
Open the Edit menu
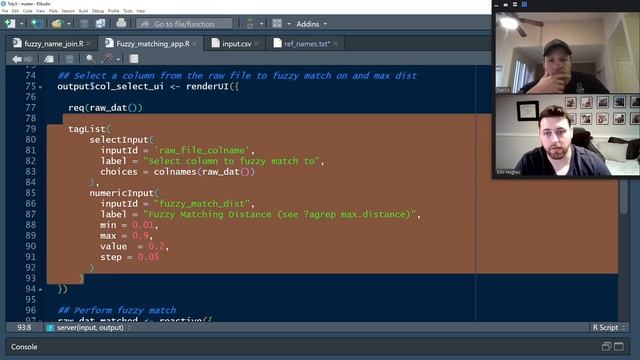15,11
